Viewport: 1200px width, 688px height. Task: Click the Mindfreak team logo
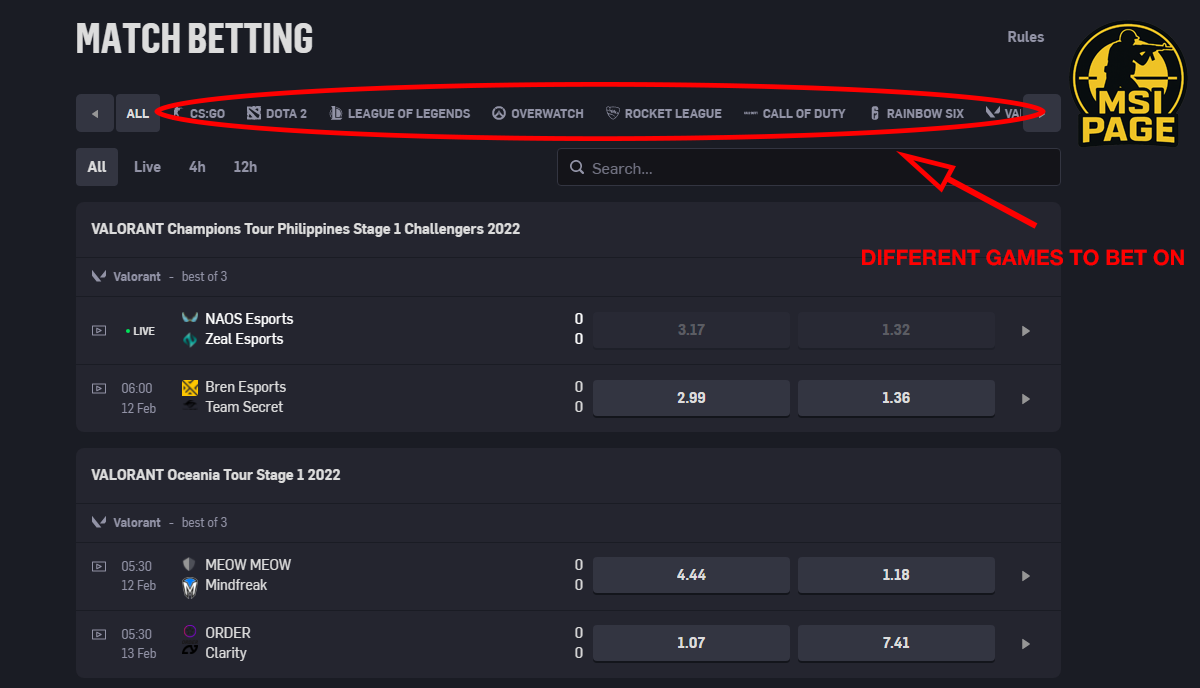click(x=190, y=587)
